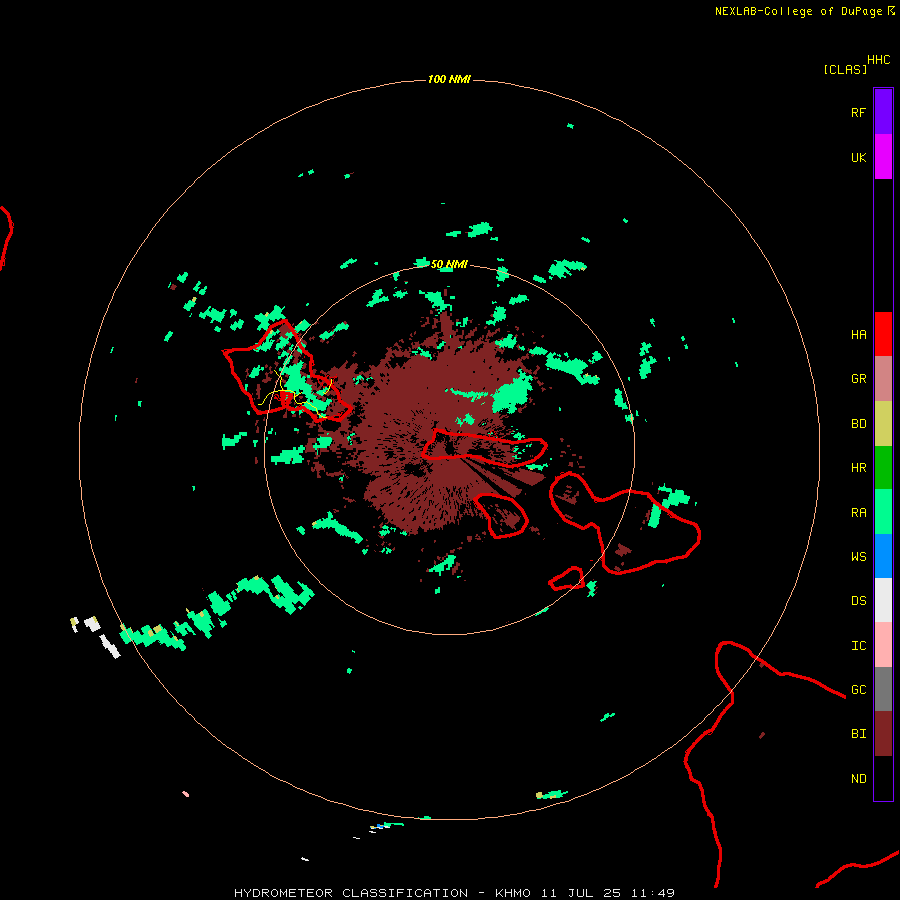Viewport: 900px width, 900px height.
Task: Select the BD yellow legend swatch
Action: coord(883,424)
